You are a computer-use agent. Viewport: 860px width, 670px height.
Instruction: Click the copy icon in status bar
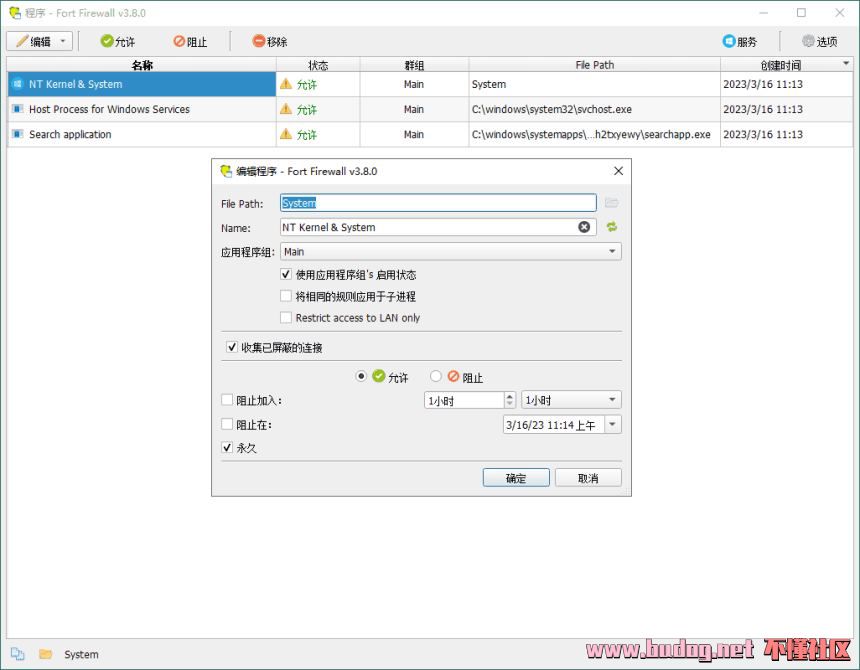pyautogui.click(x=18, y=654)
